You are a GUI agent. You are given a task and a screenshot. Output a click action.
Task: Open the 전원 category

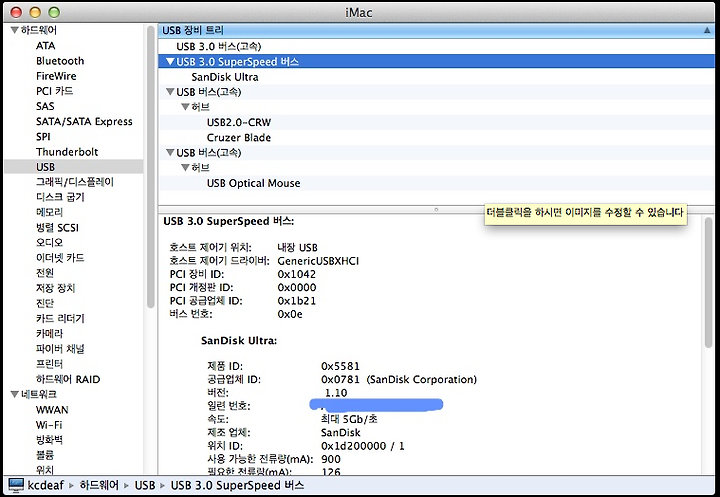point(45,273)
